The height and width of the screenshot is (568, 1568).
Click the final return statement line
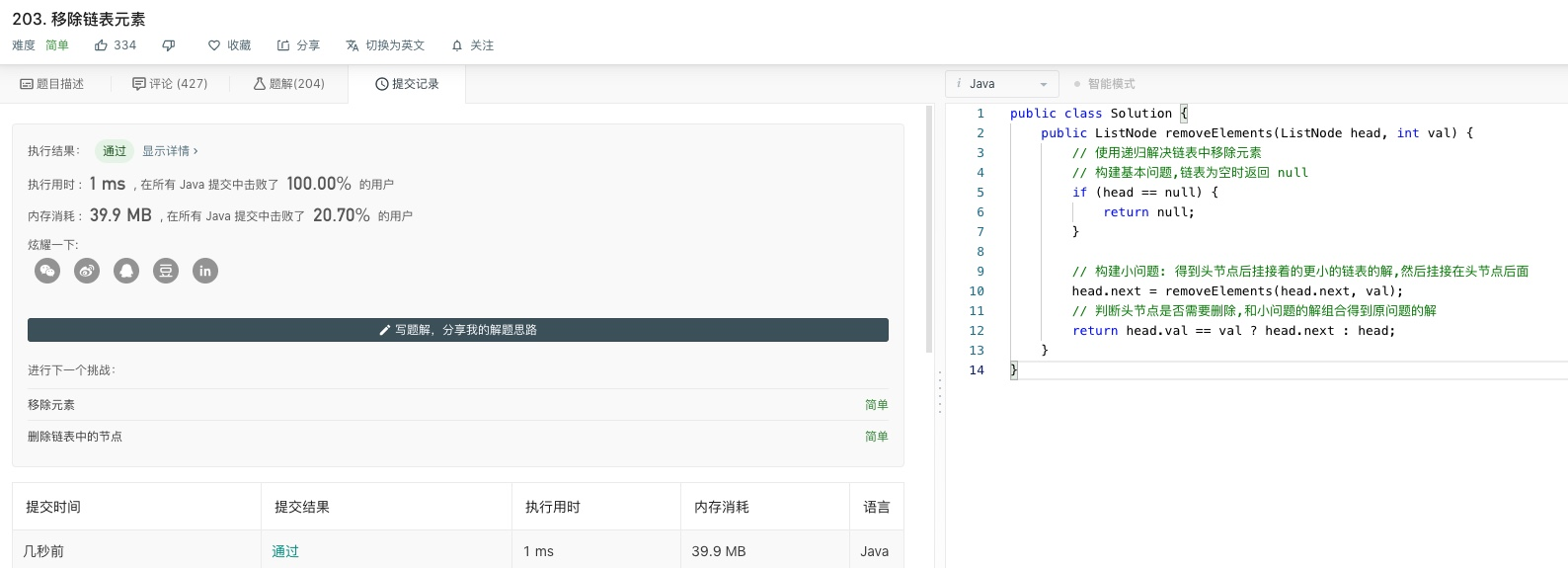(1234, 331)
